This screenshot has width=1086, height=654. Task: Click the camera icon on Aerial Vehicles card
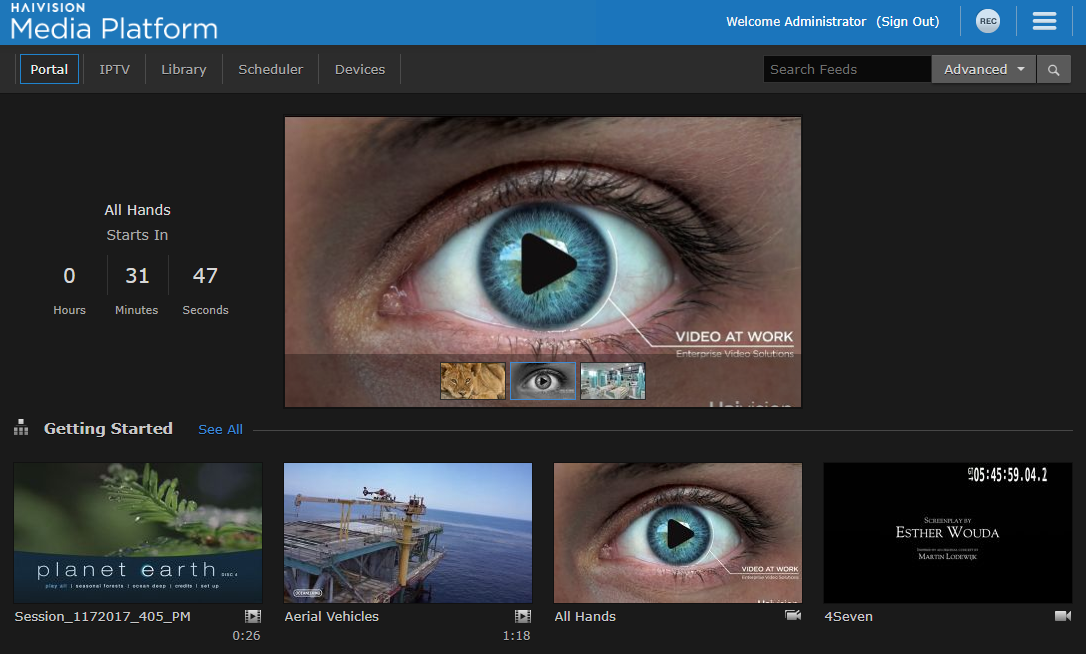point(521,617)
